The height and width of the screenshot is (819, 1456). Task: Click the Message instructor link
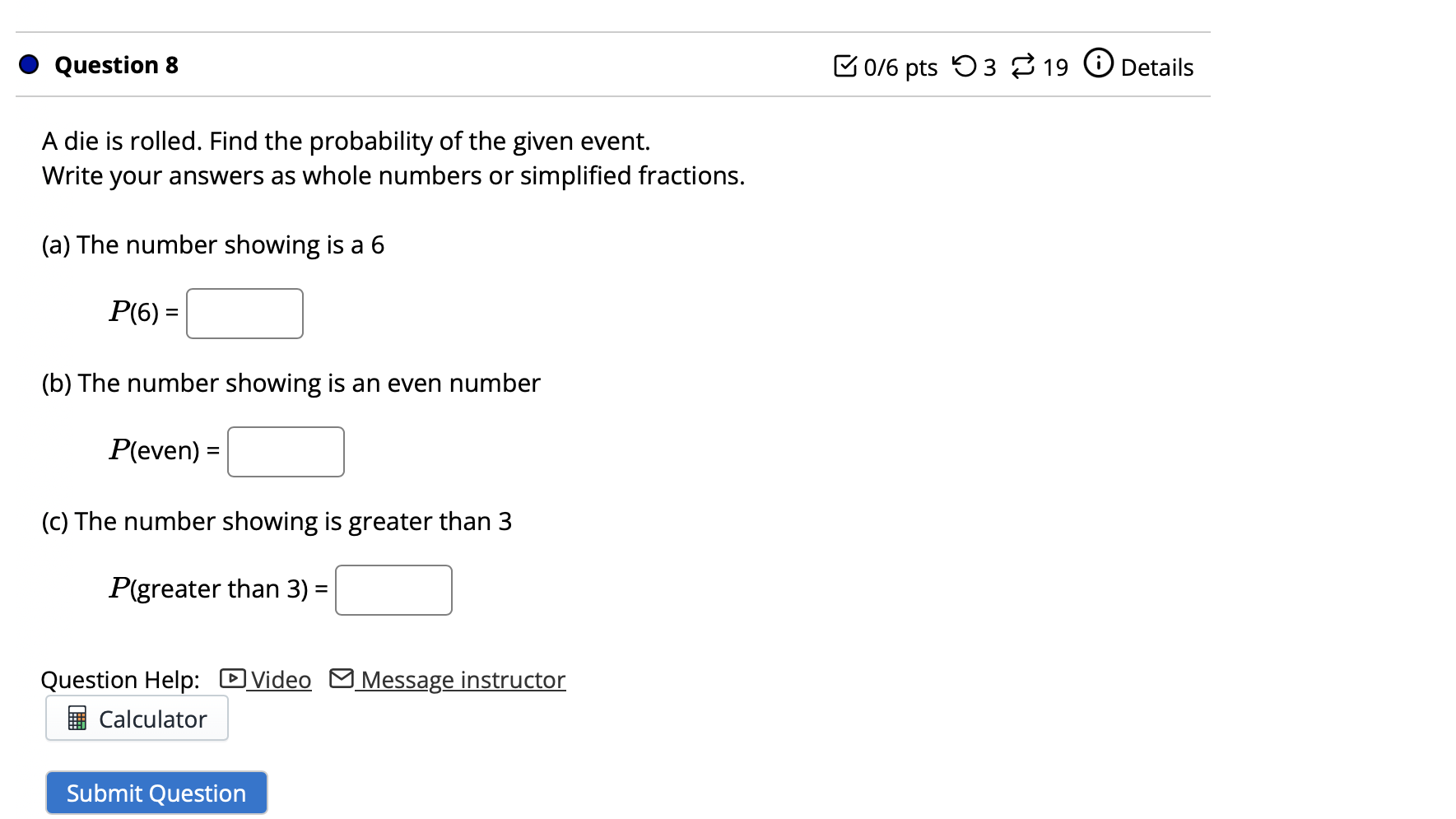[461, 679]
